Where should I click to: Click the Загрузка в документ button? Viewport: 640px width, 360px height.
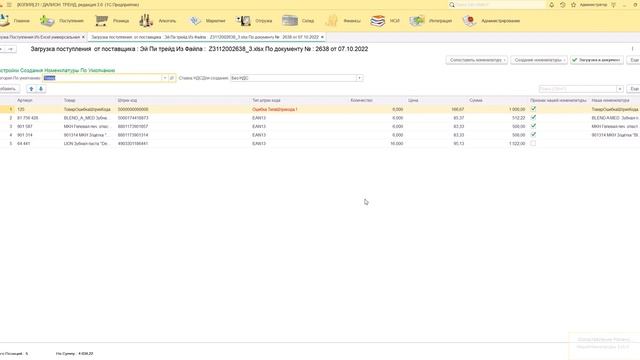597,60
